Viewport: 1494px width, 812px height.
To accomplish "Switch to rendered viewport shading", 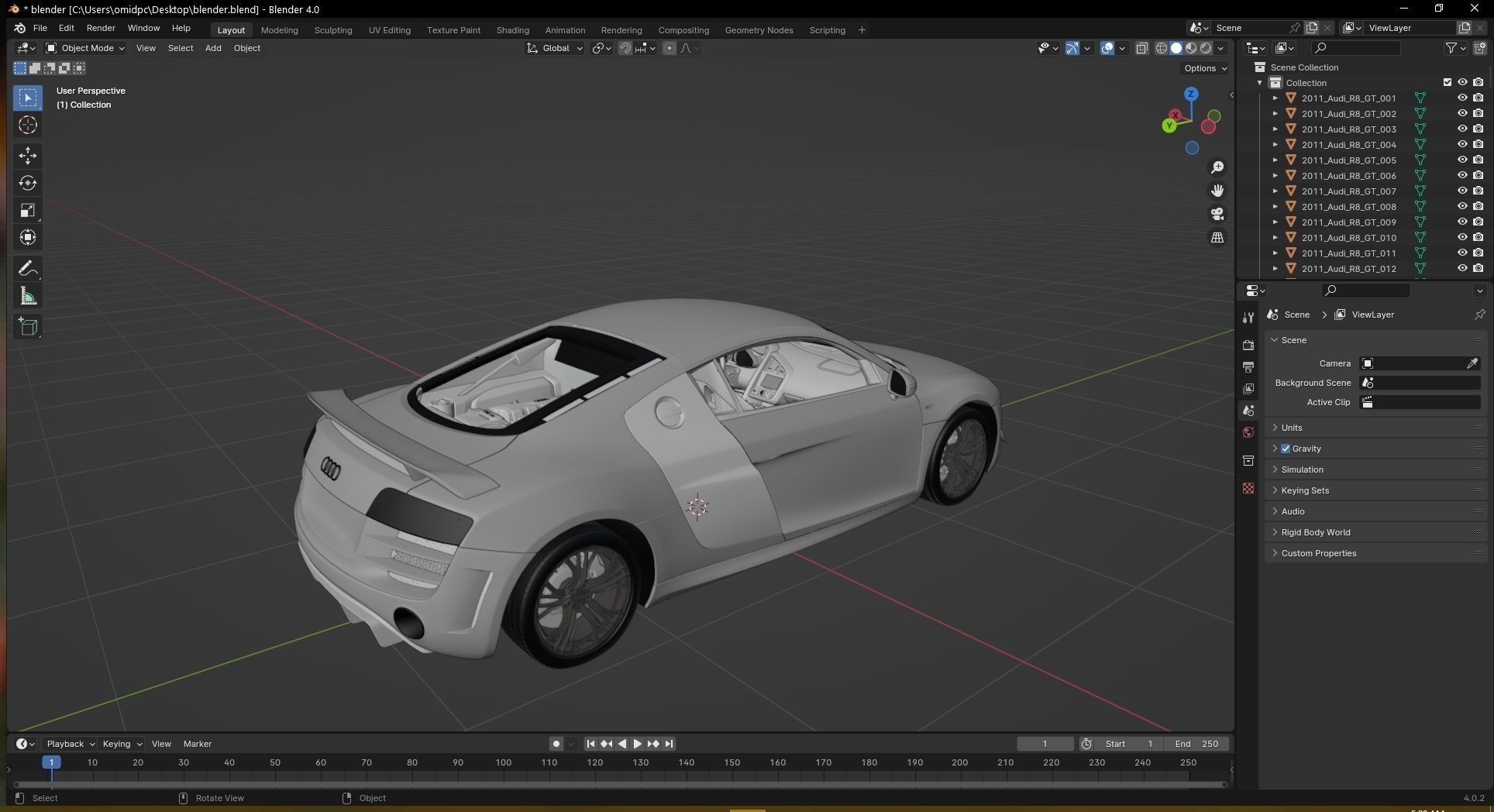I will [x=1206, y=48].
